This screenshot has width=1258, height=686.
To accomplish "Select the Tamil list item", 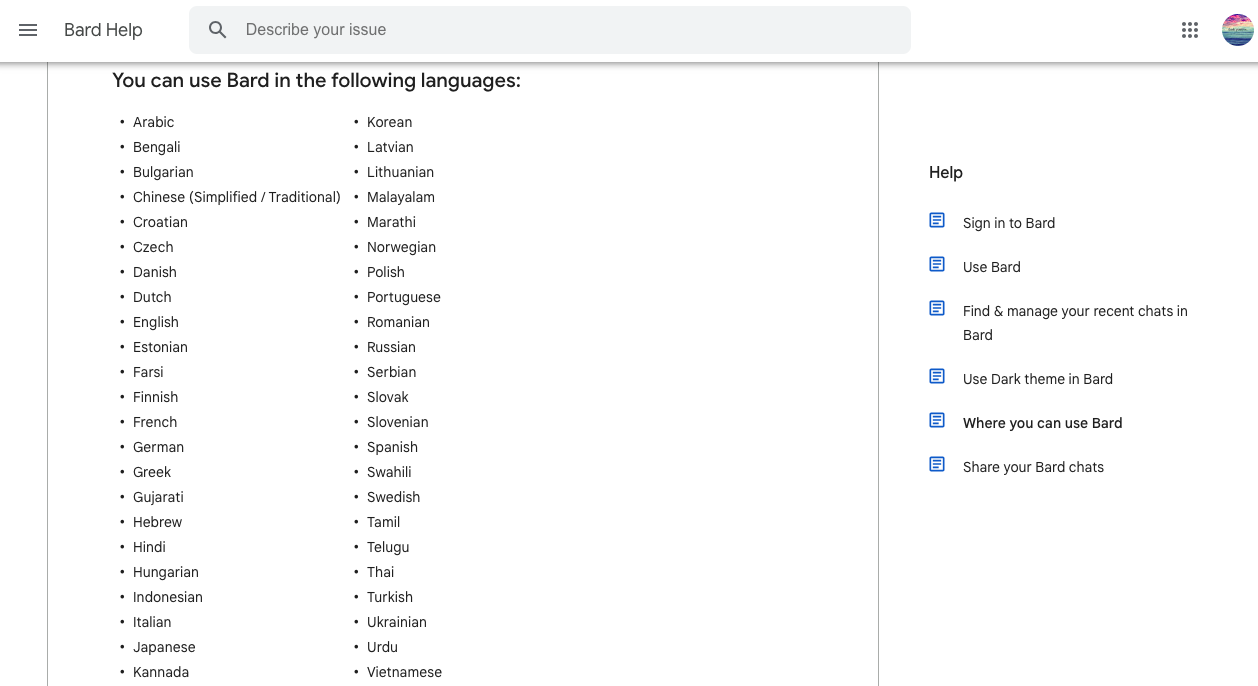I will 383,522.
